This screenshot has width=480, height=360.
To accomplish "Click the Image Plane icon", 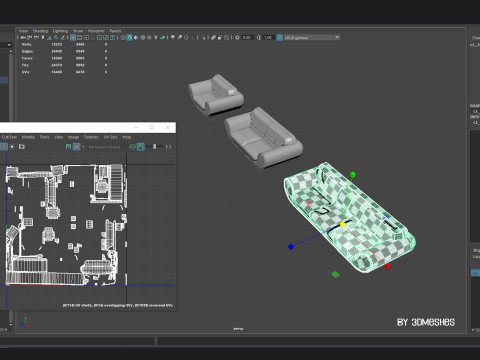I will 50,38.
